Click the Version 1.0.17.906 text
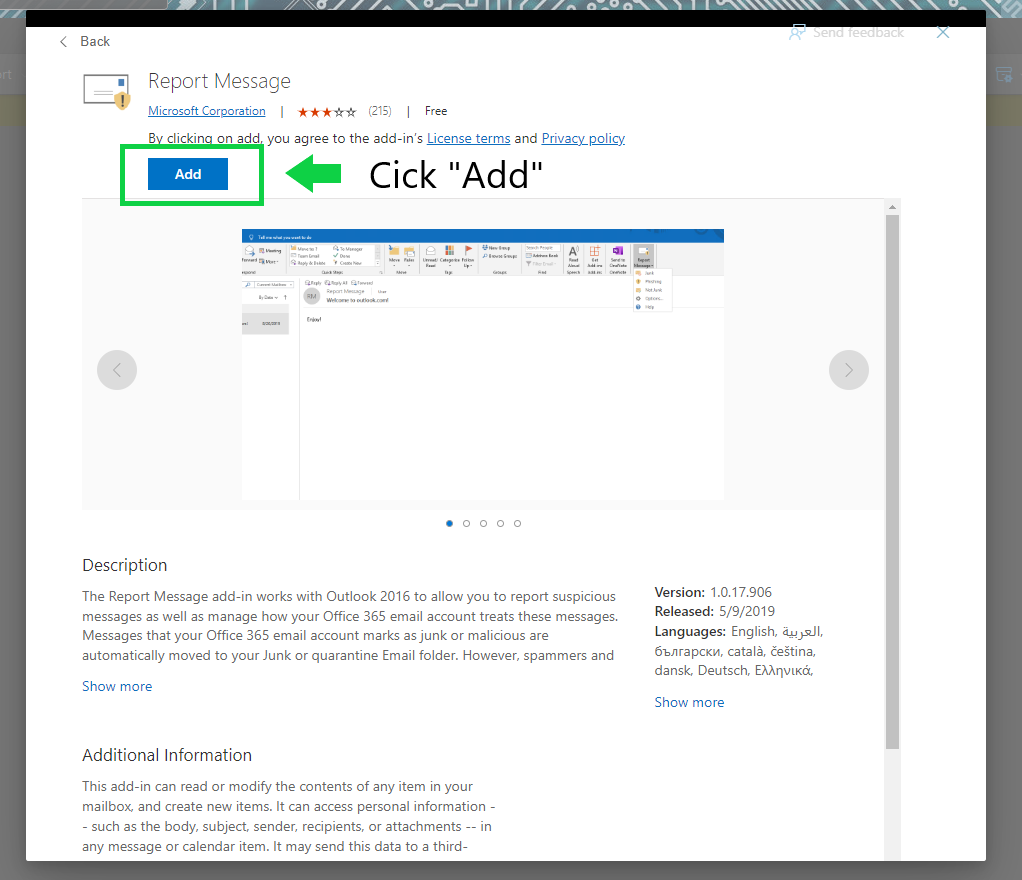 pos(713,592)
